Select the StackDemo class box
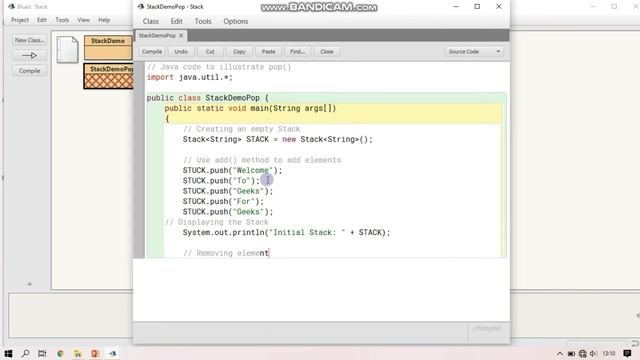The height and width of the screenshot is (360, 640). (x=108, y=47)
